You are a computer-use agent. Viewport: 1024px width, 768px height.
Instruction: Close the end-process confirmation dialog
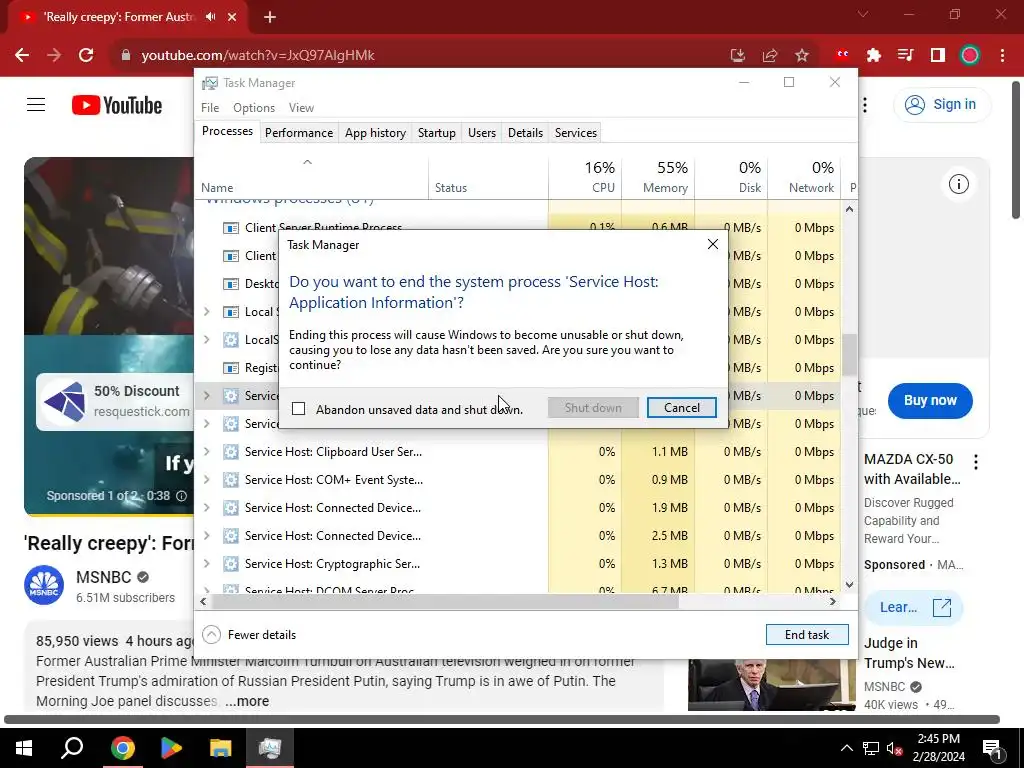coord(712,244)
